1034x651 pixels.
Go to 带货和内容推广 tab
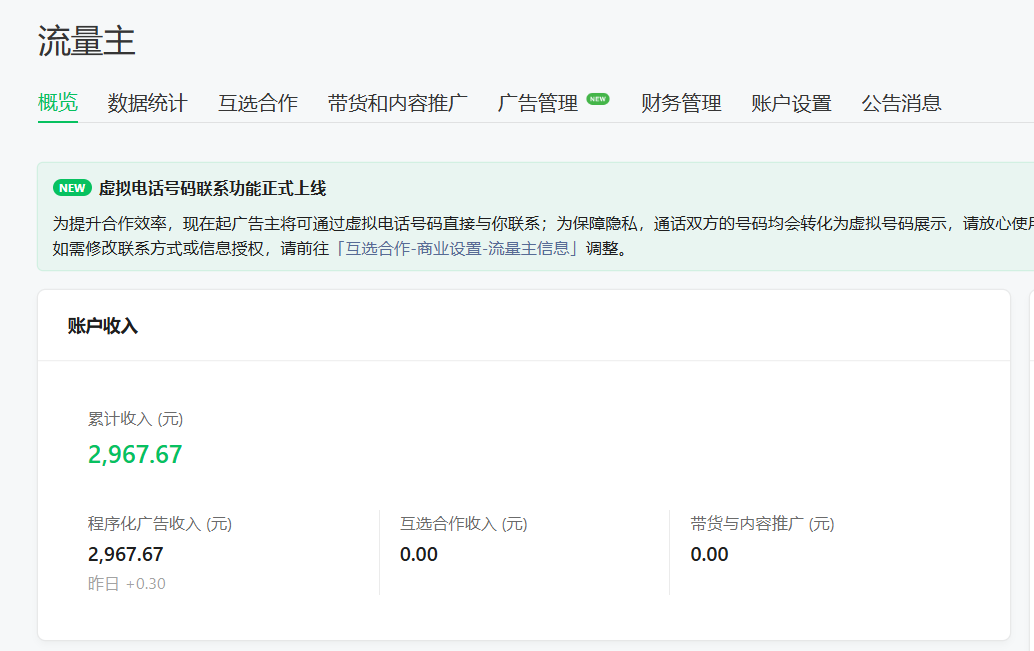pos(398,103)
